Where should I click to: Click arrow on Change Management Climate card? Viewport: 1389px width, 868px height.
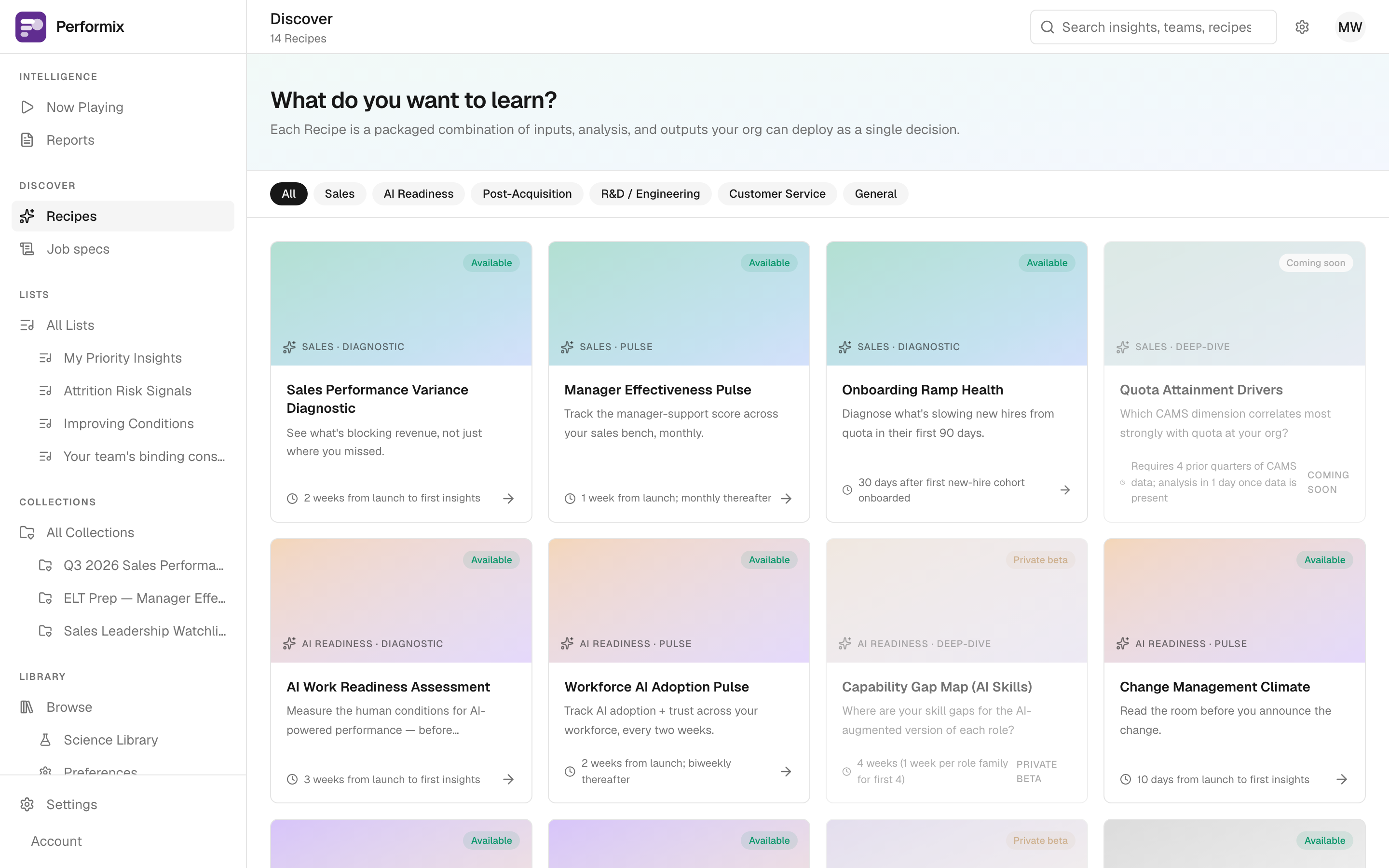pos(1342,780)
